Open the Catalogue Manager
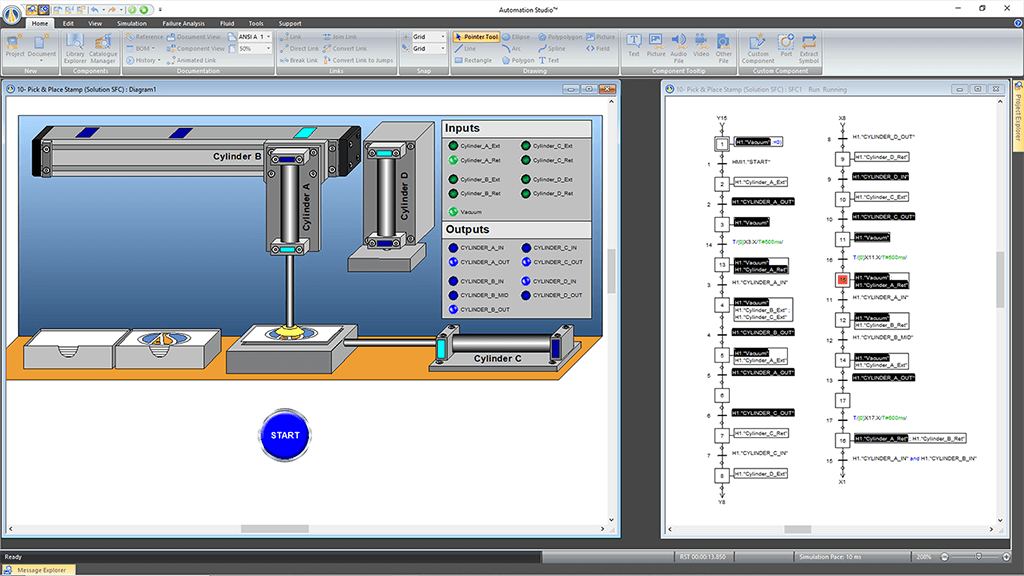 [x=103, y=45]
